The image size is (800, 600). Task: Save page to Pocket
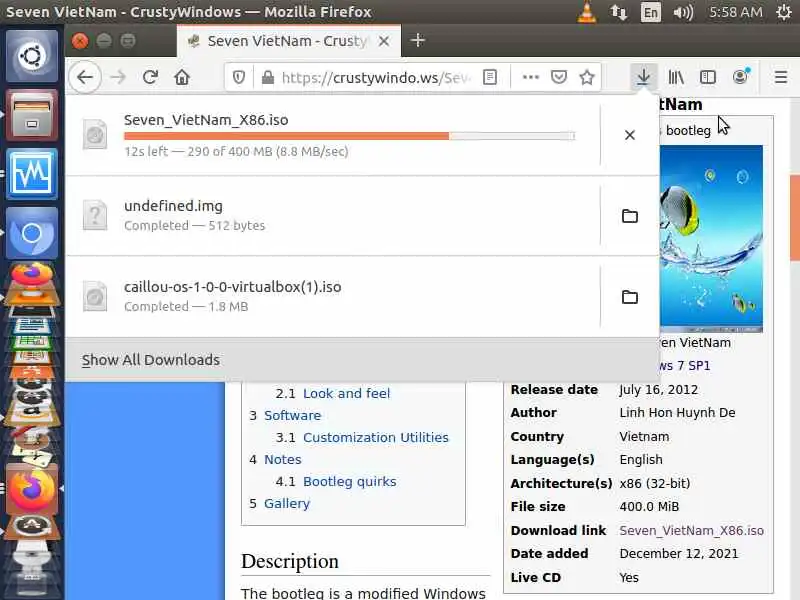[x=559, y=78]
